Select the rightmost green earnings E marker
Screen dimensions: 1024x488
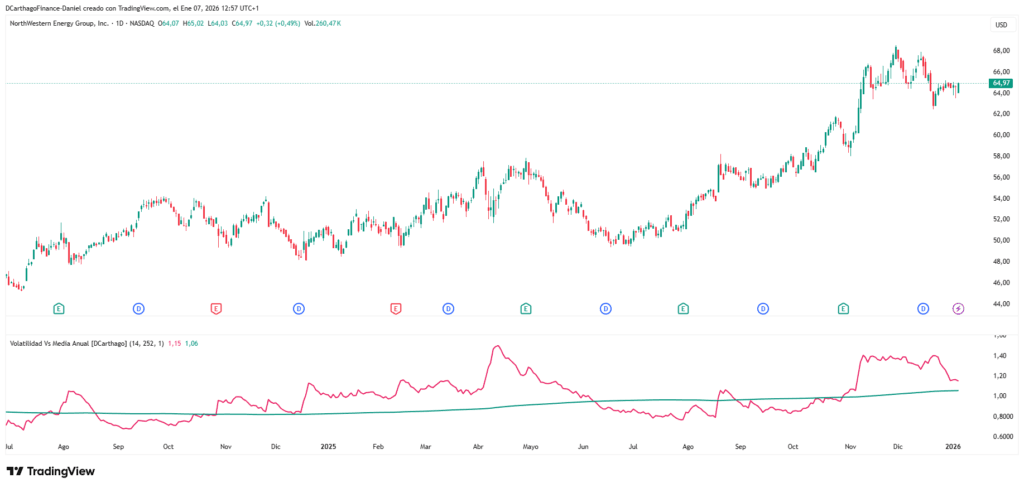(x=843, y=309)
